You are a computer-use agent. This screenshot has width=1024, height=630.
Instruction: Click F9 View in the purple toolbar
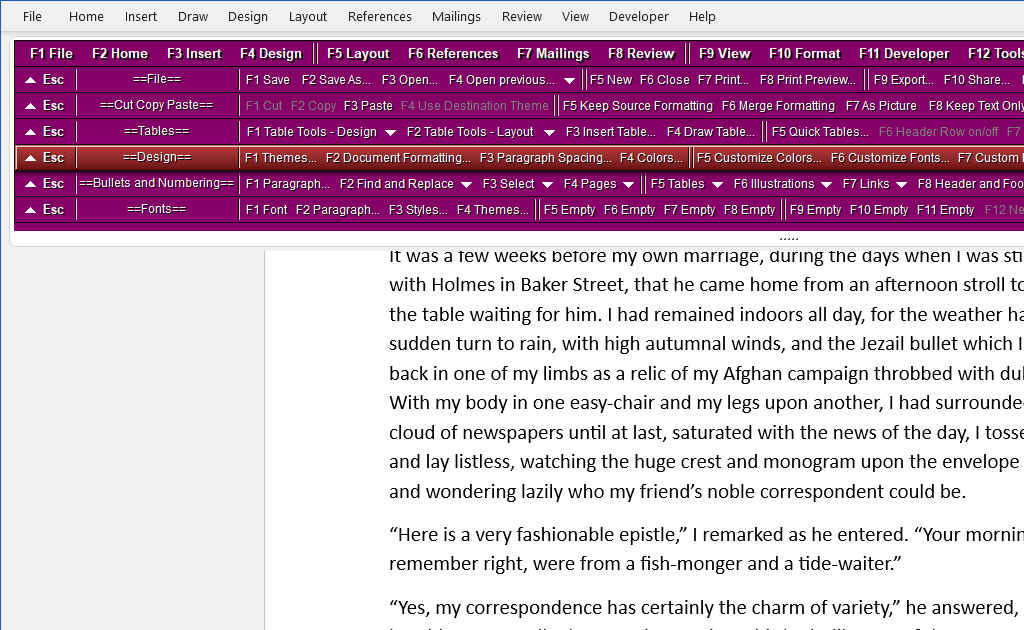(x=724, y=54)
